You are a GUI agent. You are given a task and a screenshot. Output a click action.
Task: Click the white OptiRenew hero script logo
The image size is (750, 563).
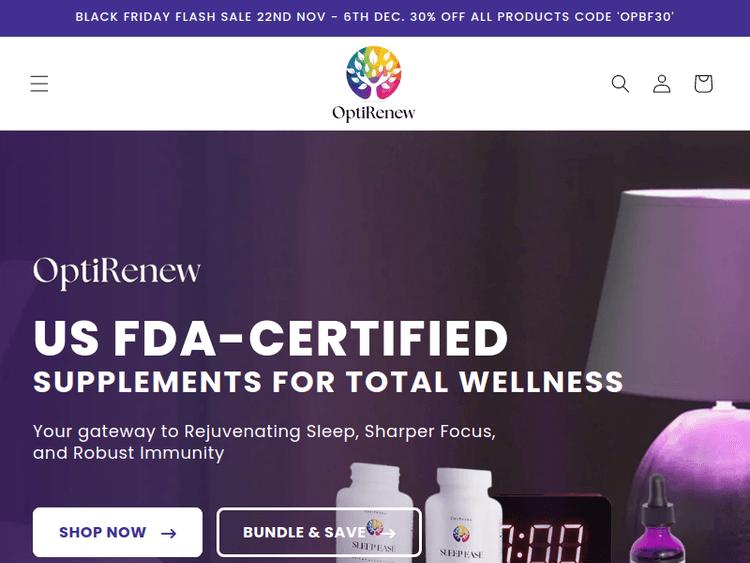point(117,272)
